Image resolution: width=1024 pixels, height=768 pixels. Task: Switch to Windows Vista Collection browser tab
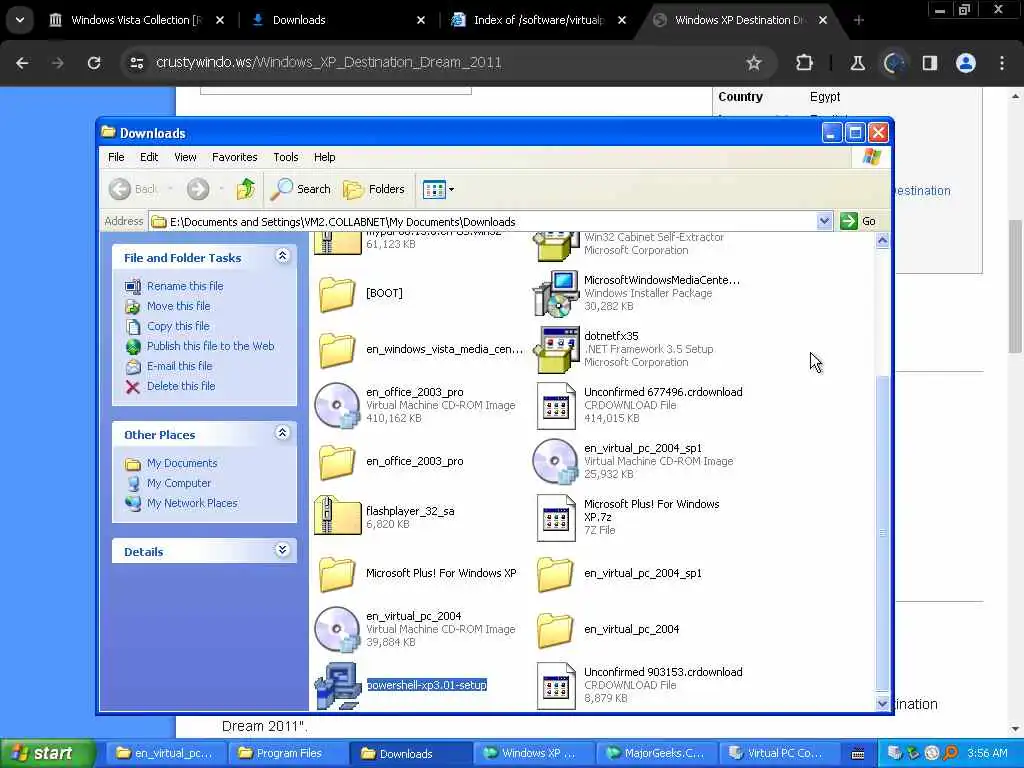click(136, 20)
